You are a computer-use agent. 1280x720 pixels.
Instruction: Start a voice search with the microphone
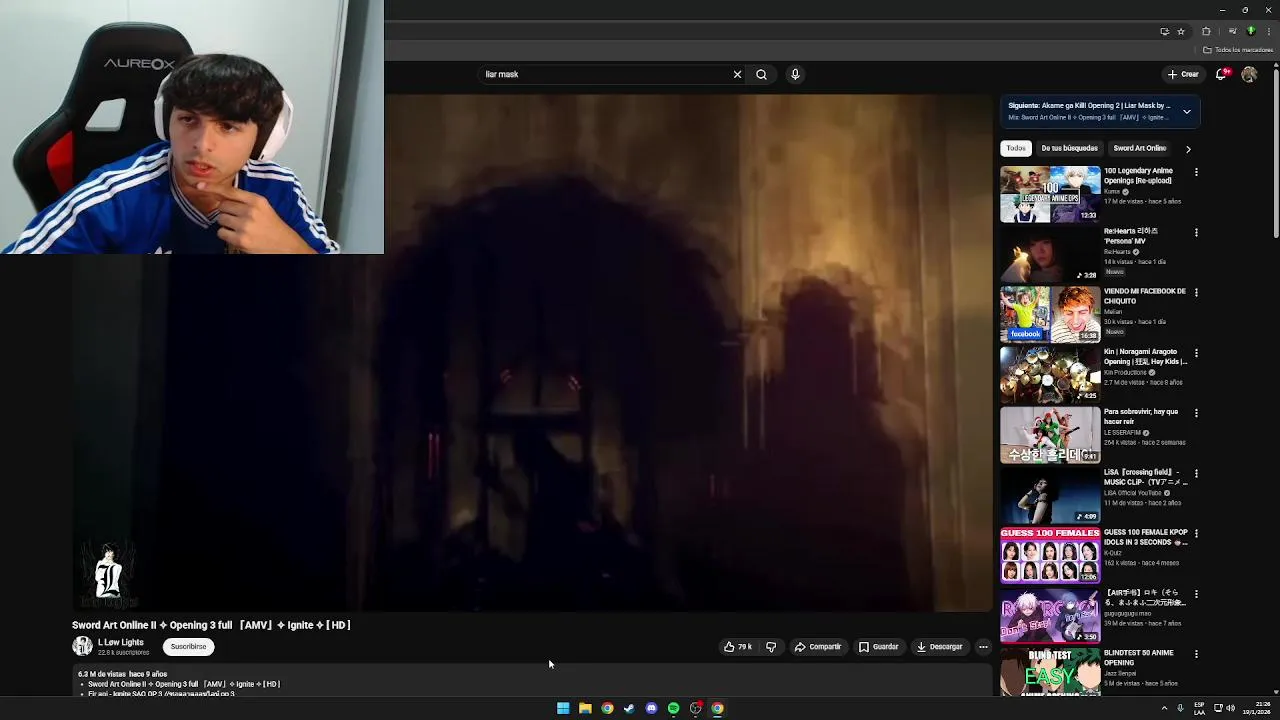pos(795,74)
